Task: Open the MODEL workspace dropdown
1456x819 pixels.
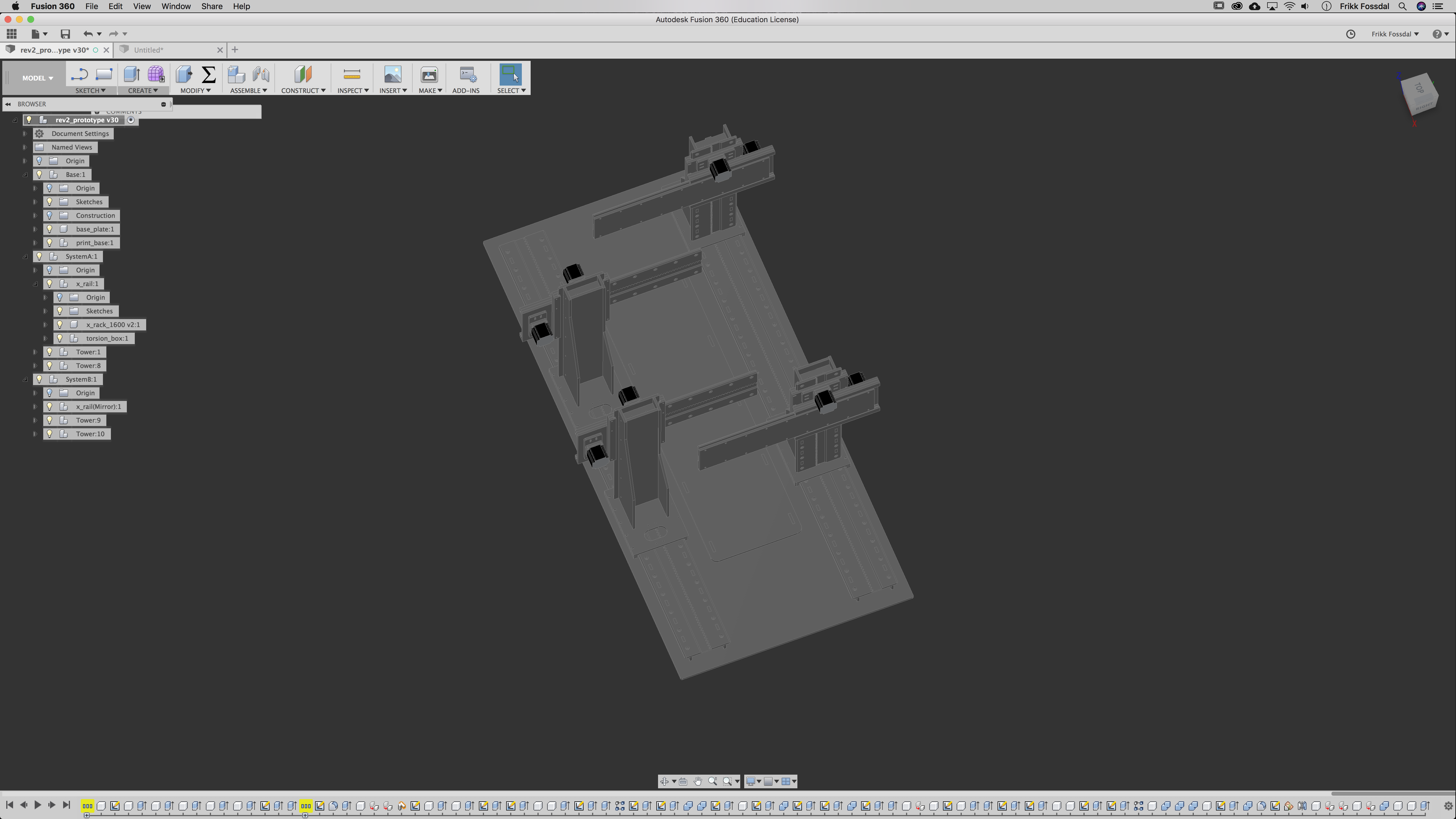Action: pos(37,78)
